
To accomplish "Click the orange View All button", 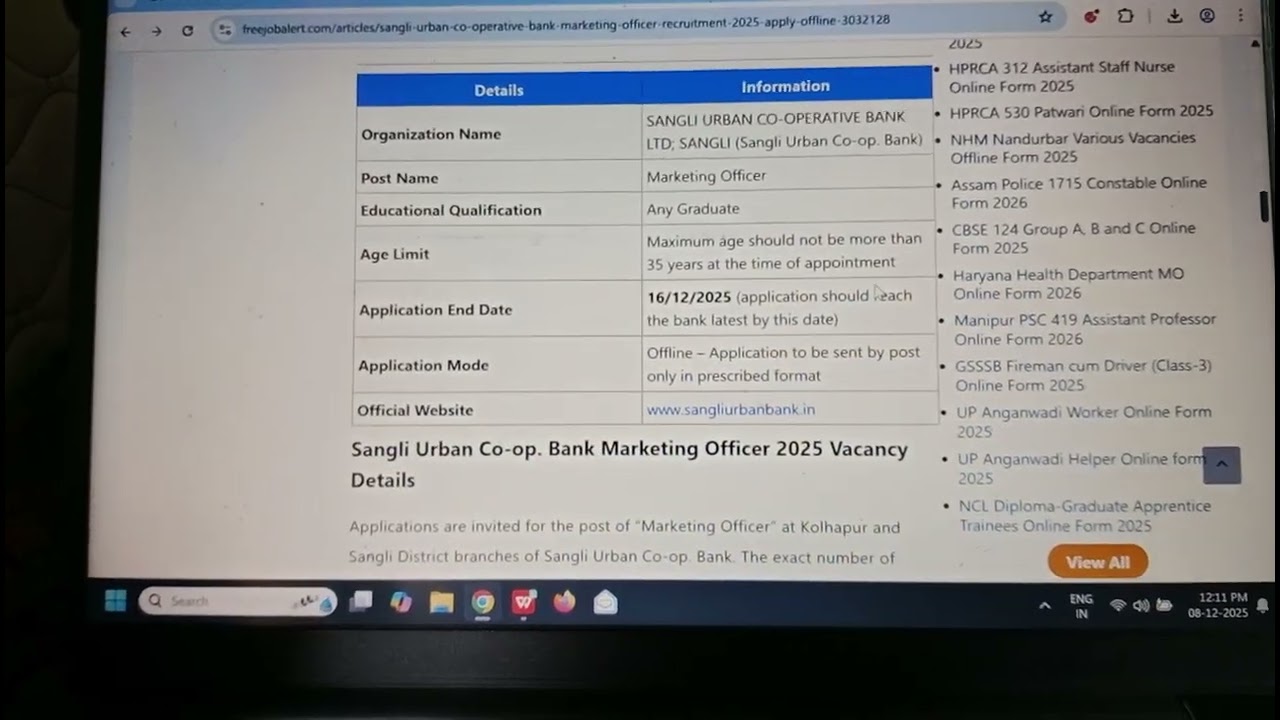I will pyautogui.click(x=1097, y=562).
